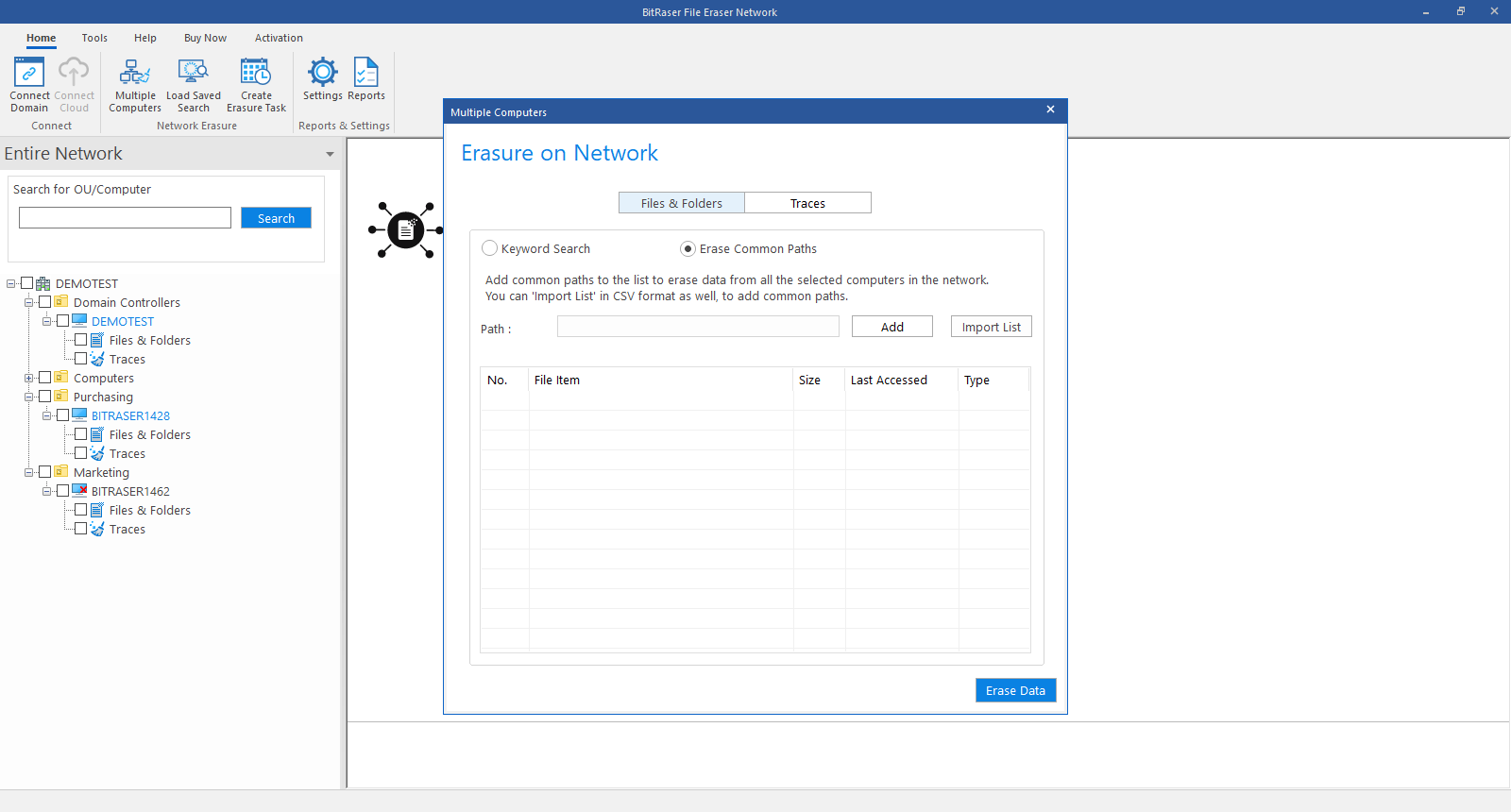The height and width of the screenshot is (812, 1511).
Task: Select the Keyword Search radio button
Action: (489, 248)
